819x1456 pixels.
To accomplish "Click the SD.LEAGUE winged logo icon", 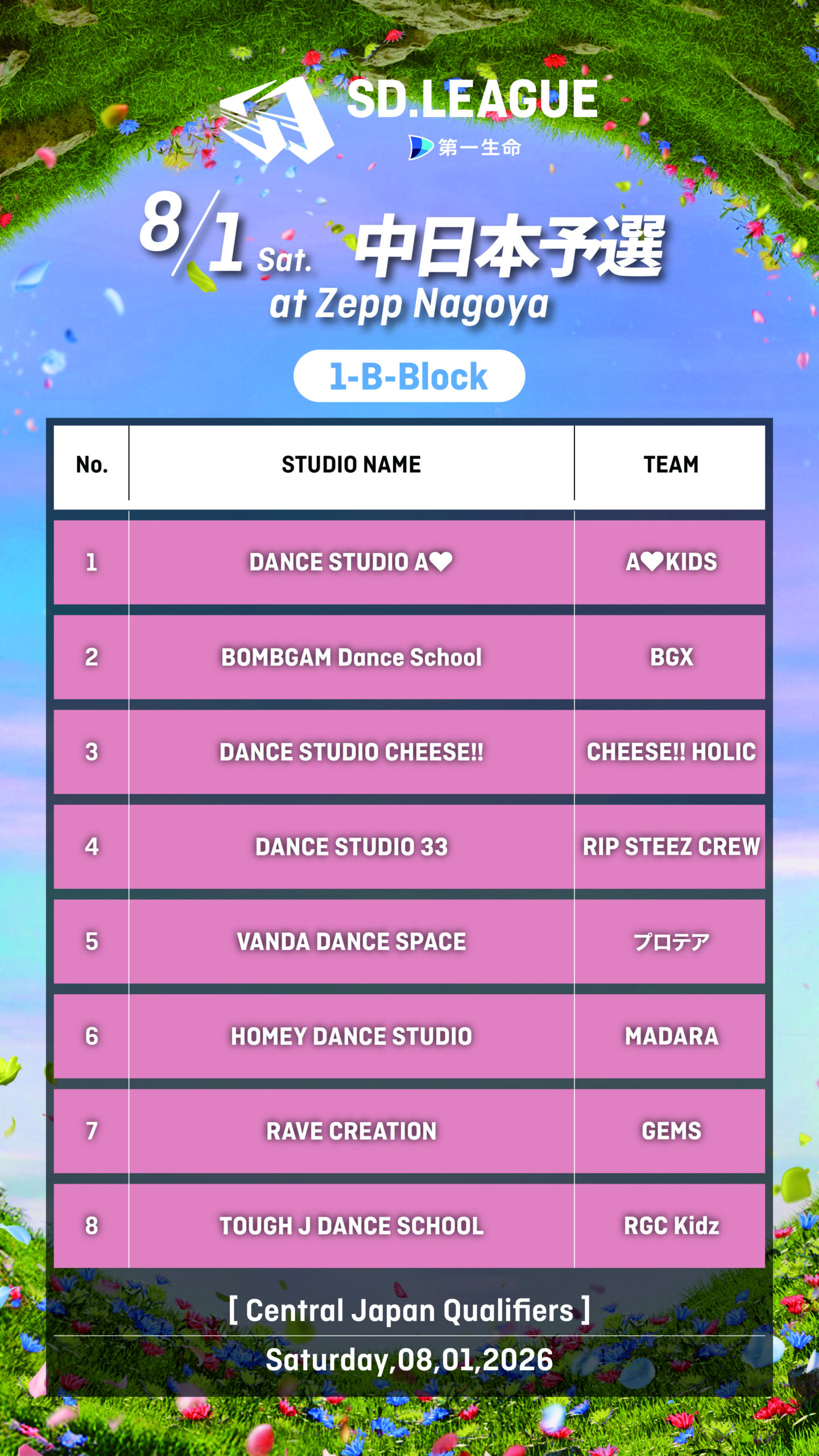I will pyautogui.click(x=277, y=120).
